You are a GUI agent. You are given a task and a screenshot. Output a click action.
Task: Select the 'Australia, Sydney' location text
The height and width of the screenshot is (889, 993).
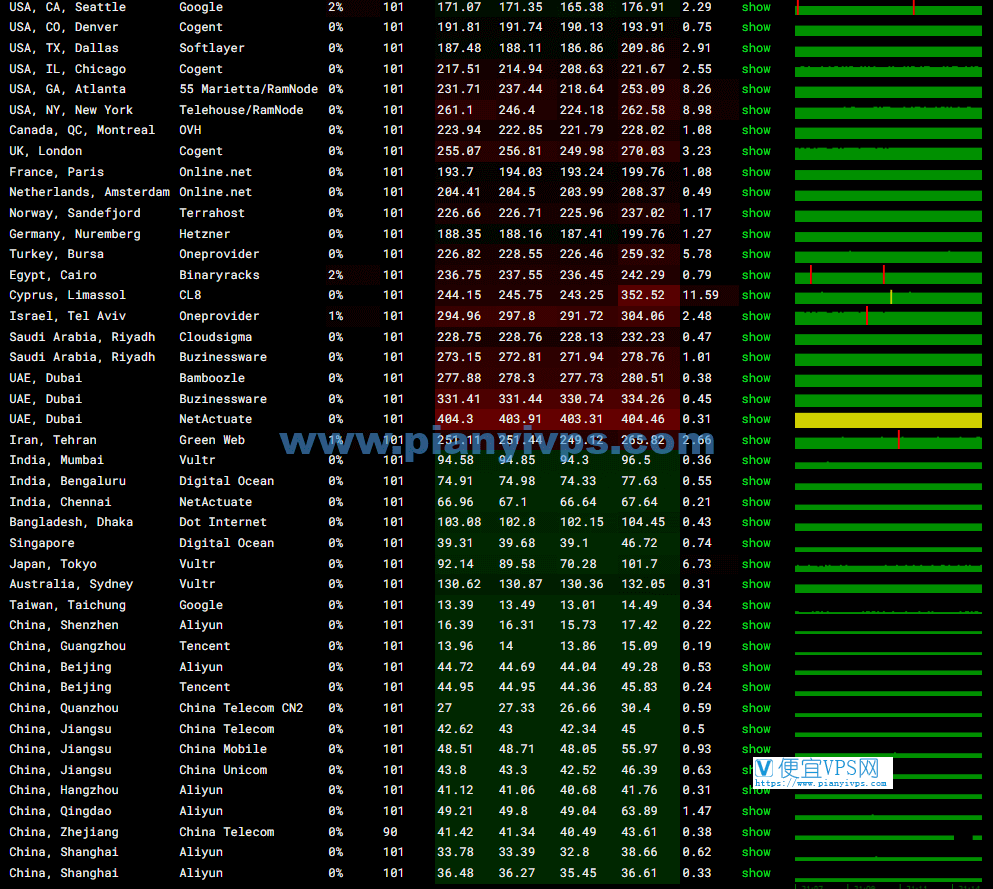coord(71,584)
